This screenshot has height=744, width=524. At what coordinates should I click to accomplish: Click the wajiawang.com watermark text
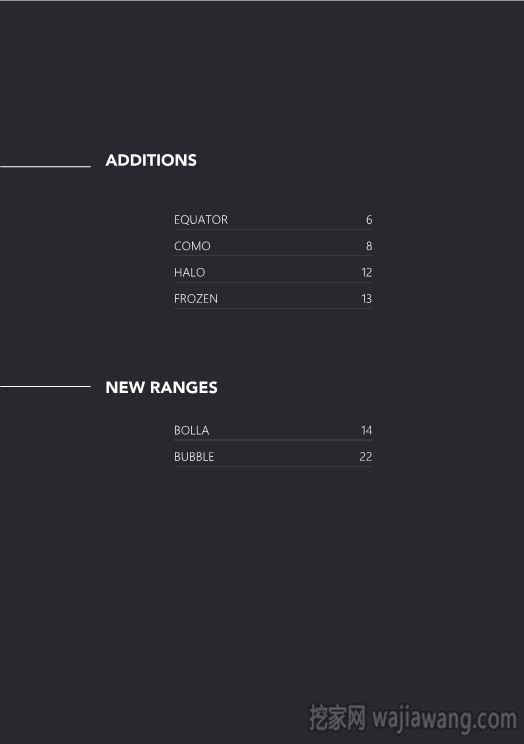(444, 719)
